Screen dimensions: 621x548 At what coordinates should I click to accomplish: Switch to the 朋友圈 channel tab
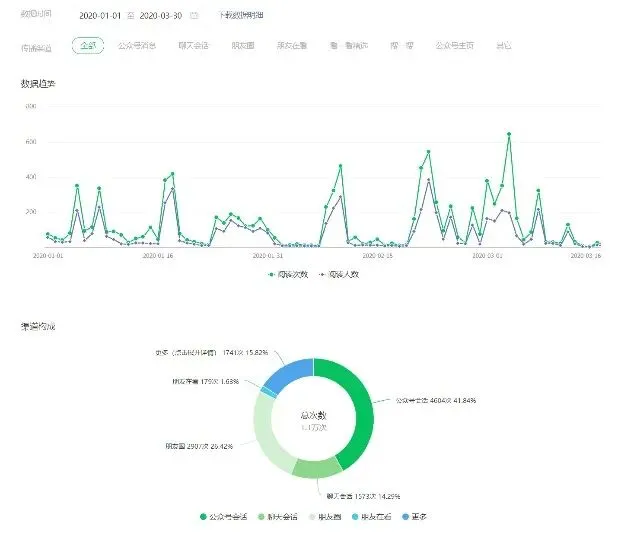243,46
